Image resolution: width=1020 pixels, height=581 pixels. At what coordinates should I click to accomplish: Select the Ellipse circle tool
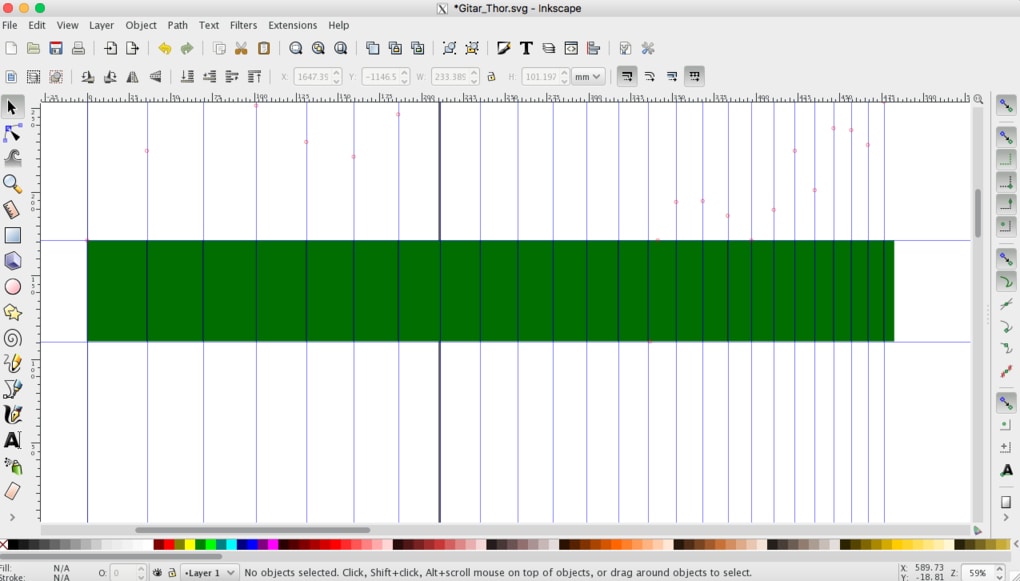(12, 286)
